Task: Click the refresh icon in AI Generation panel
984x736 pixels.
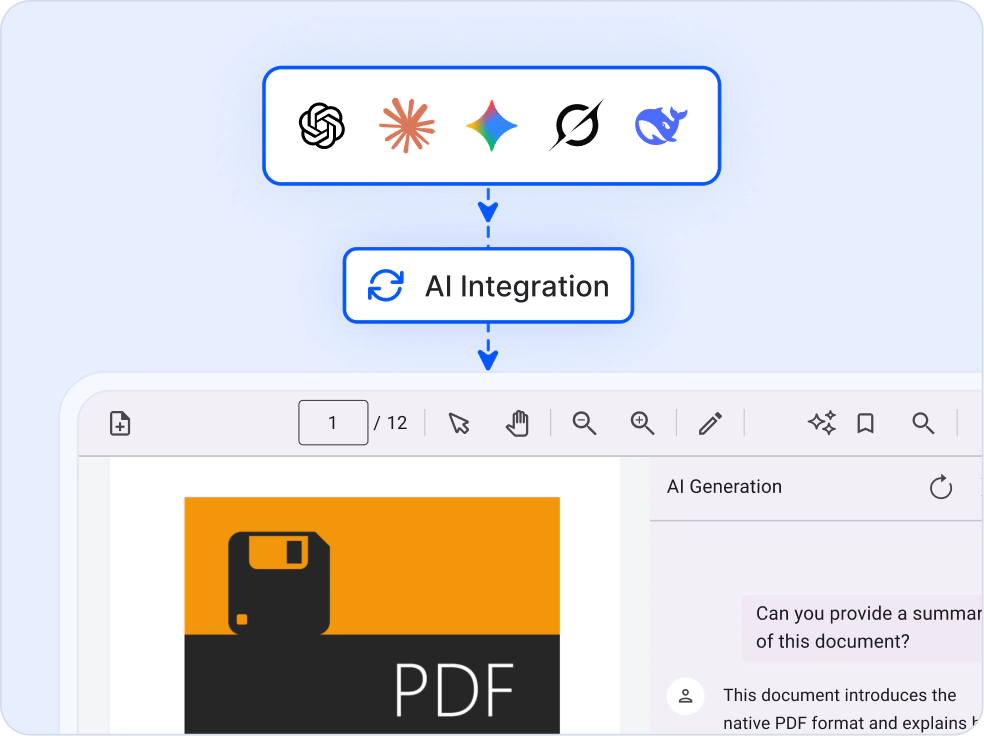Action: [x=941, y=487]
